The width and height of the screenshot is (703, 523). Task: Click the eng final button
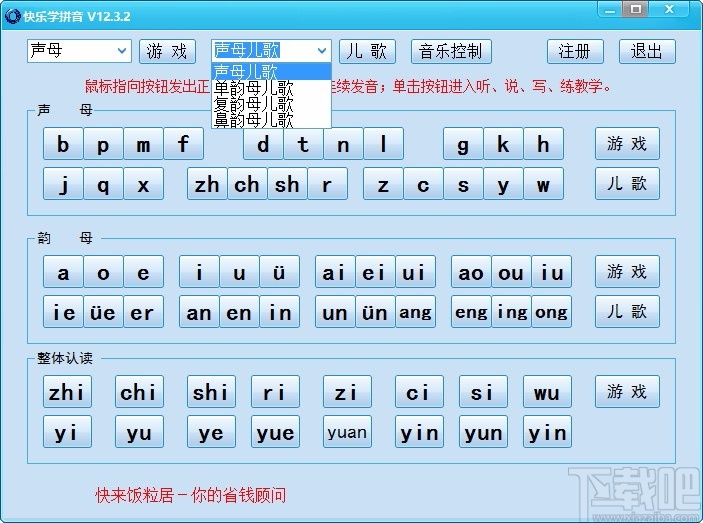pyautogui.click(x=471, y=311)
